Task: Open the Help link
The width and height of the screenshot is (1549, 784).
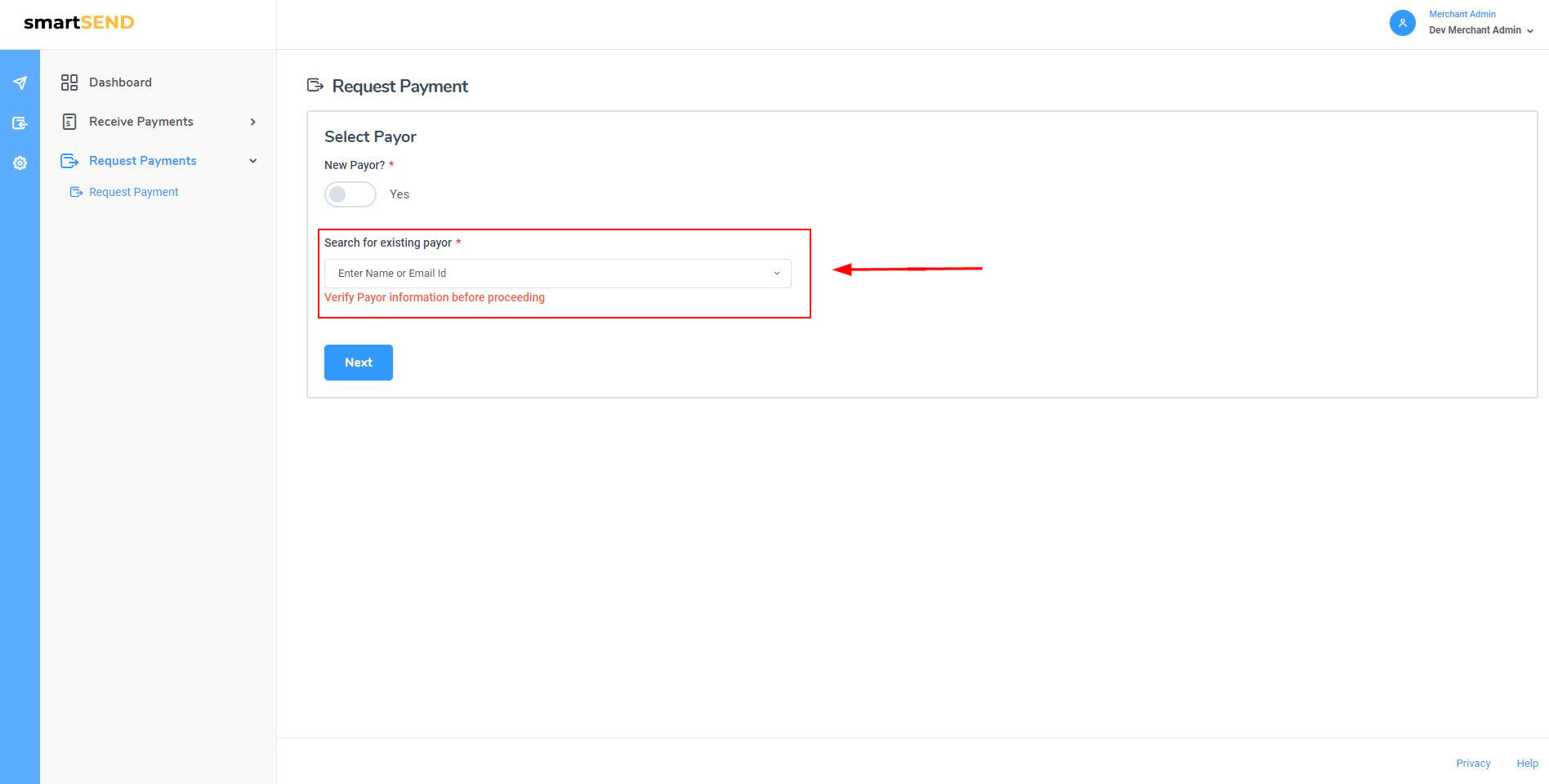Action: pyautogui.click(x=1527, y=763)
